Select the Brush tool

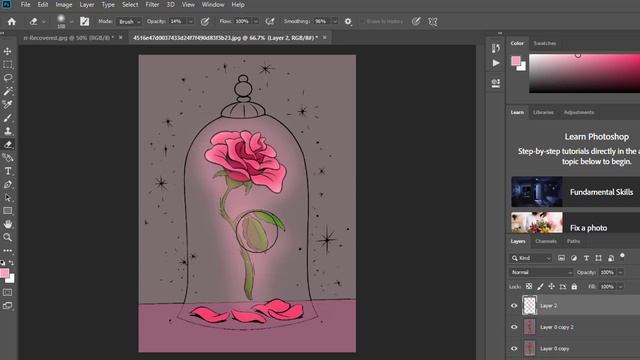[7, 118]
